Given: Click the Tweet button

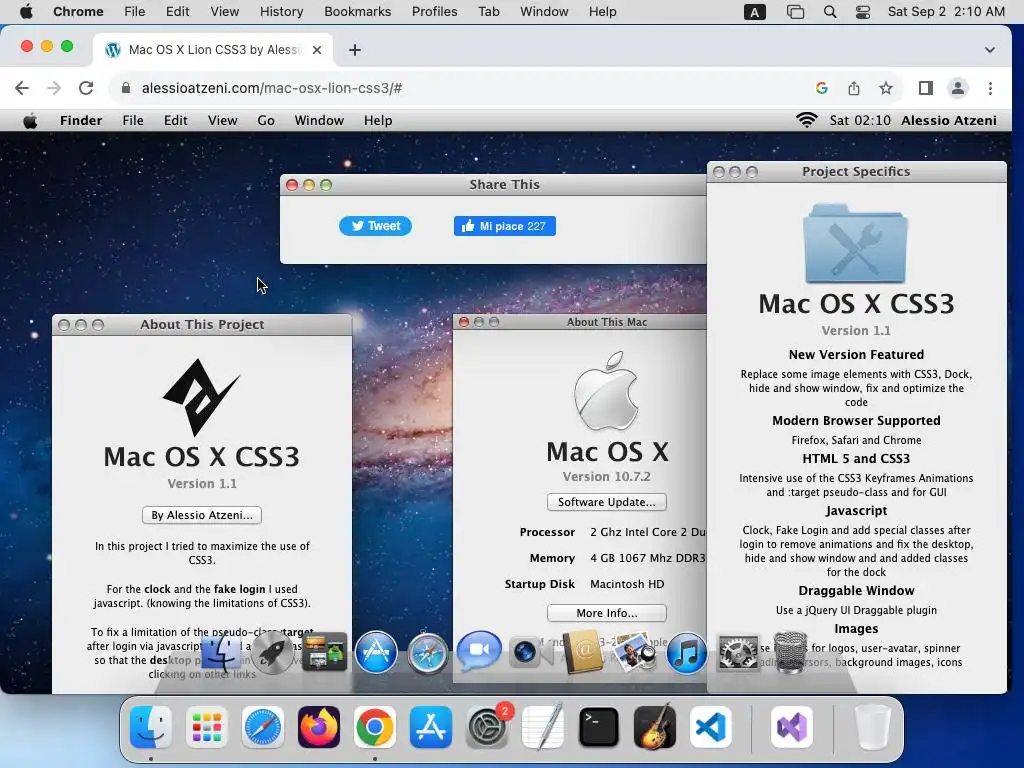Looking at the screenshot, I should (376, 226).
